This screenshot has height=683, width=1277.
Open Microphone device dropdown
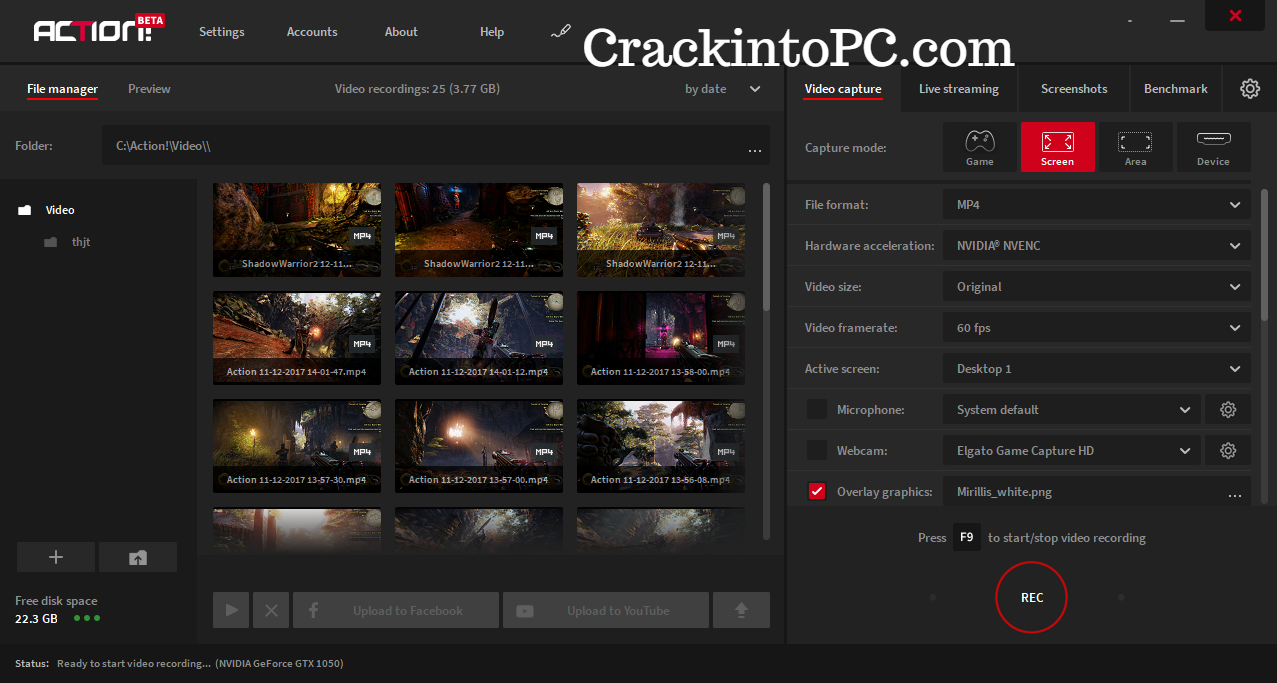pos(1072,410)
